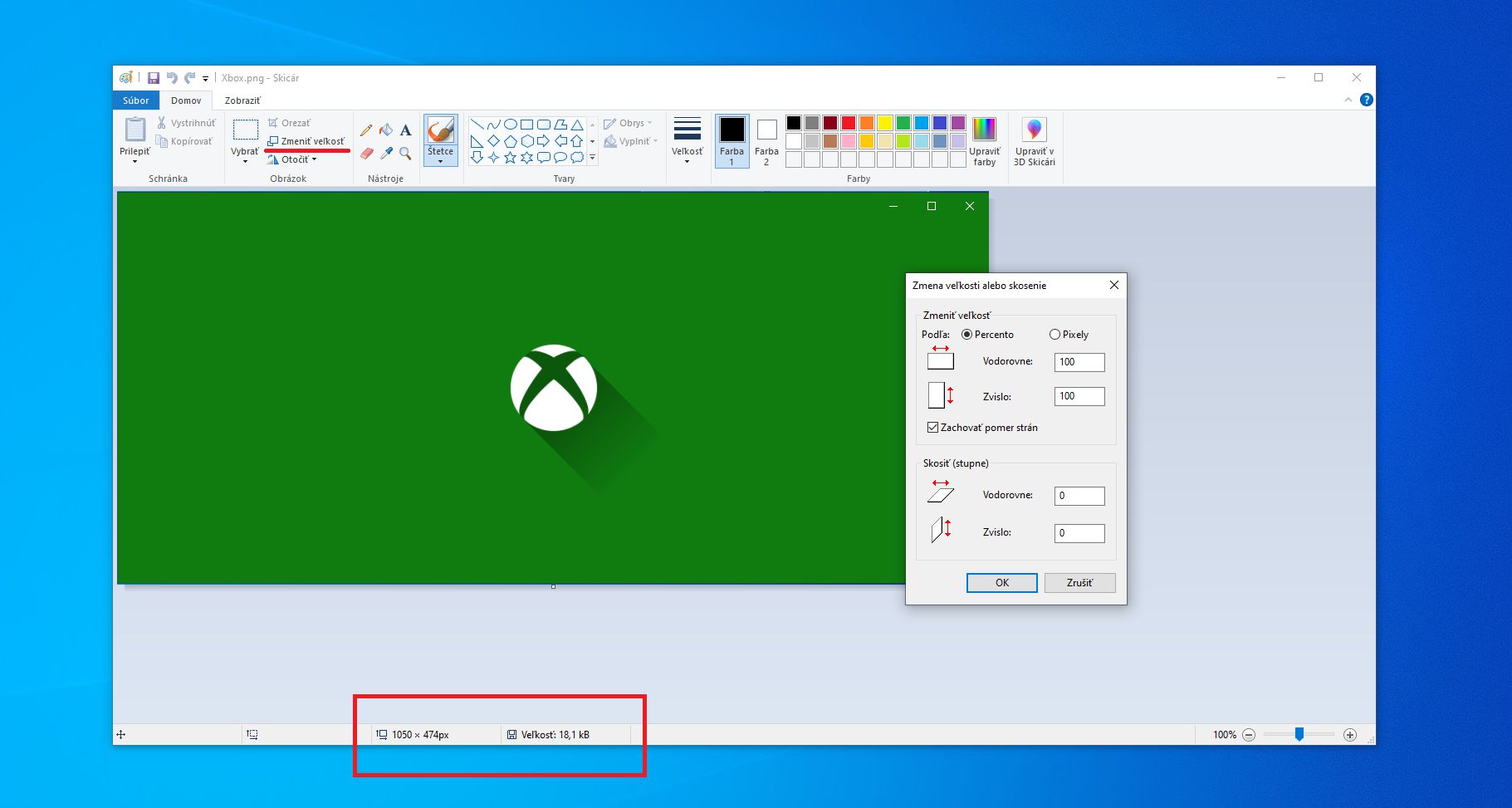
Task: Pick the triangle shape
Action: click(576, 125)
